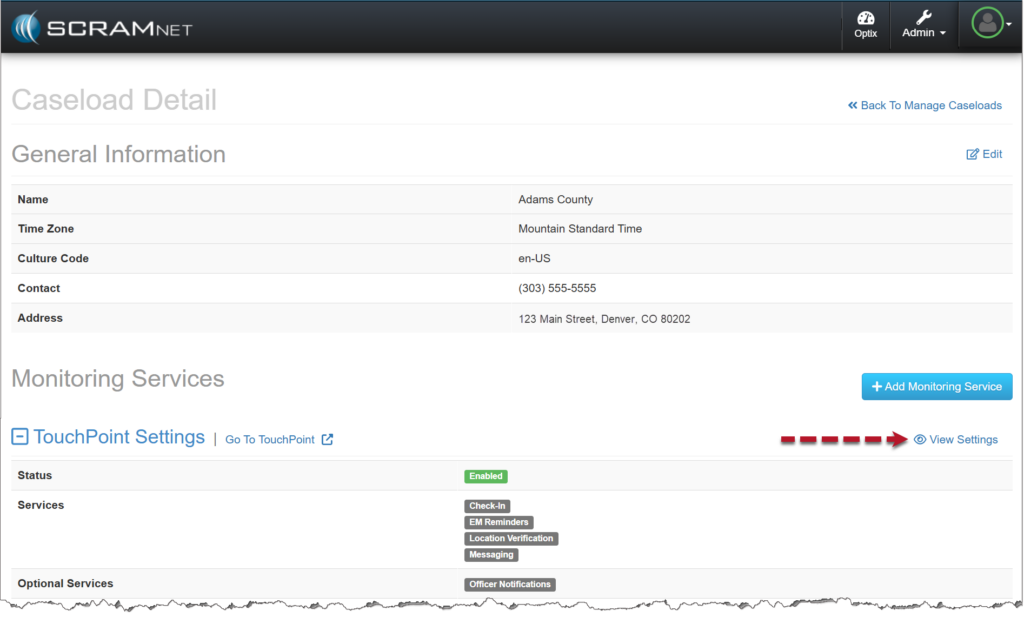This screenshot has width=1024, height=617.
Task: Expand the Admin dropdown menu
Action: tap(924, 32)
